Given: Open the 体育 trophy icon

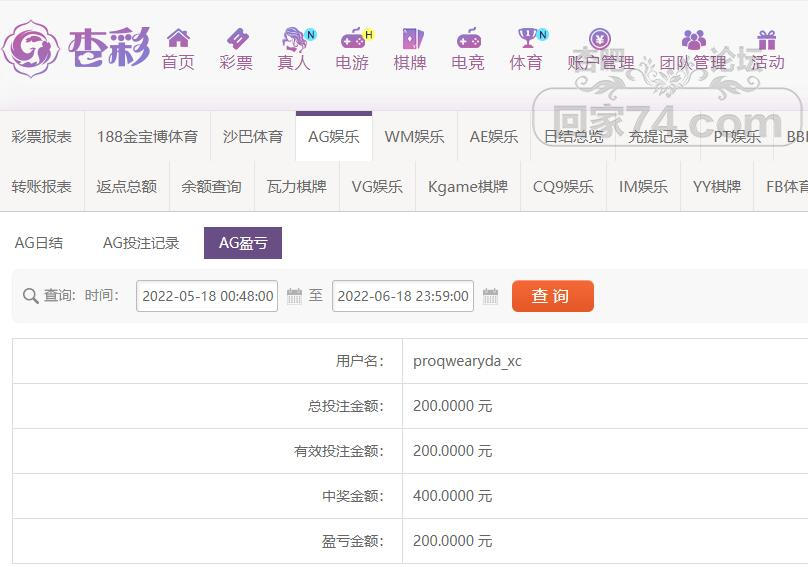Looking at the screenshot, I should point(526,39).
